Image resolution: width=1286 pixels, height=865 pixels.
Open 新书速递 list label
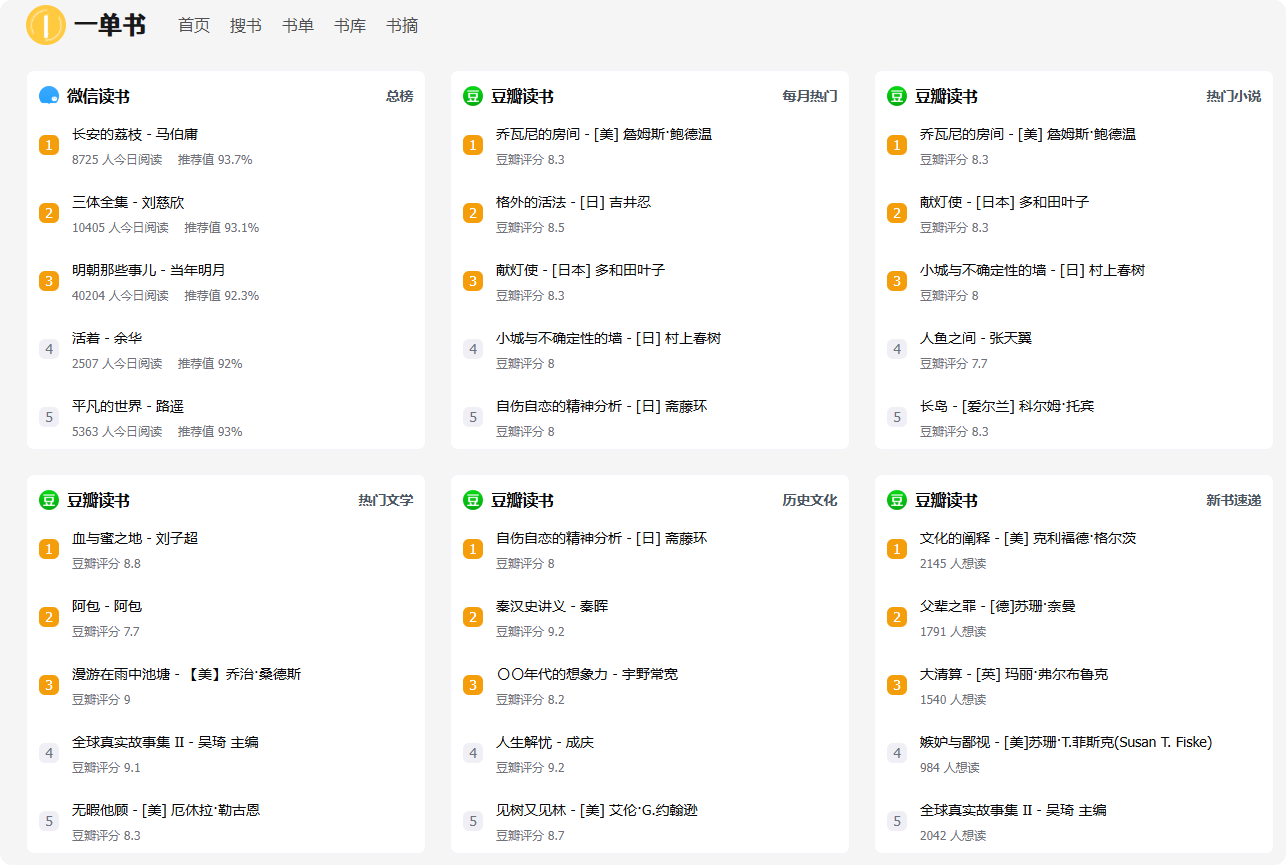point(1234,500)
